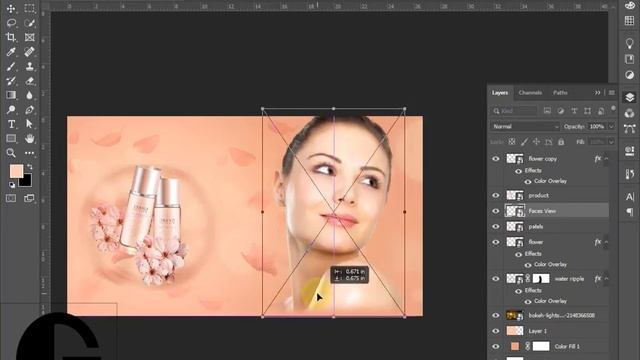Select the Rectangular Marquee tool
Screen dimensions: 640x360
29,8
